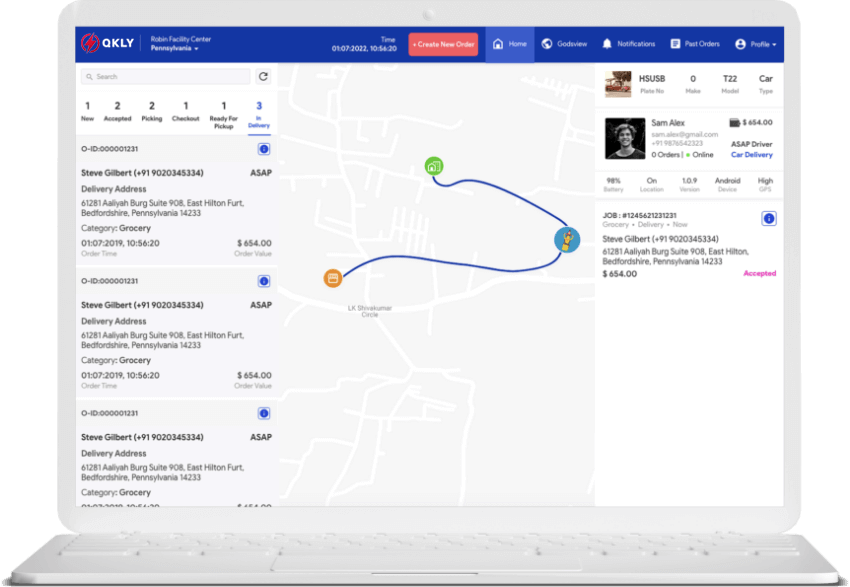Switch to the Picking tab
The image size is (850, 587).
pos(152,111)
